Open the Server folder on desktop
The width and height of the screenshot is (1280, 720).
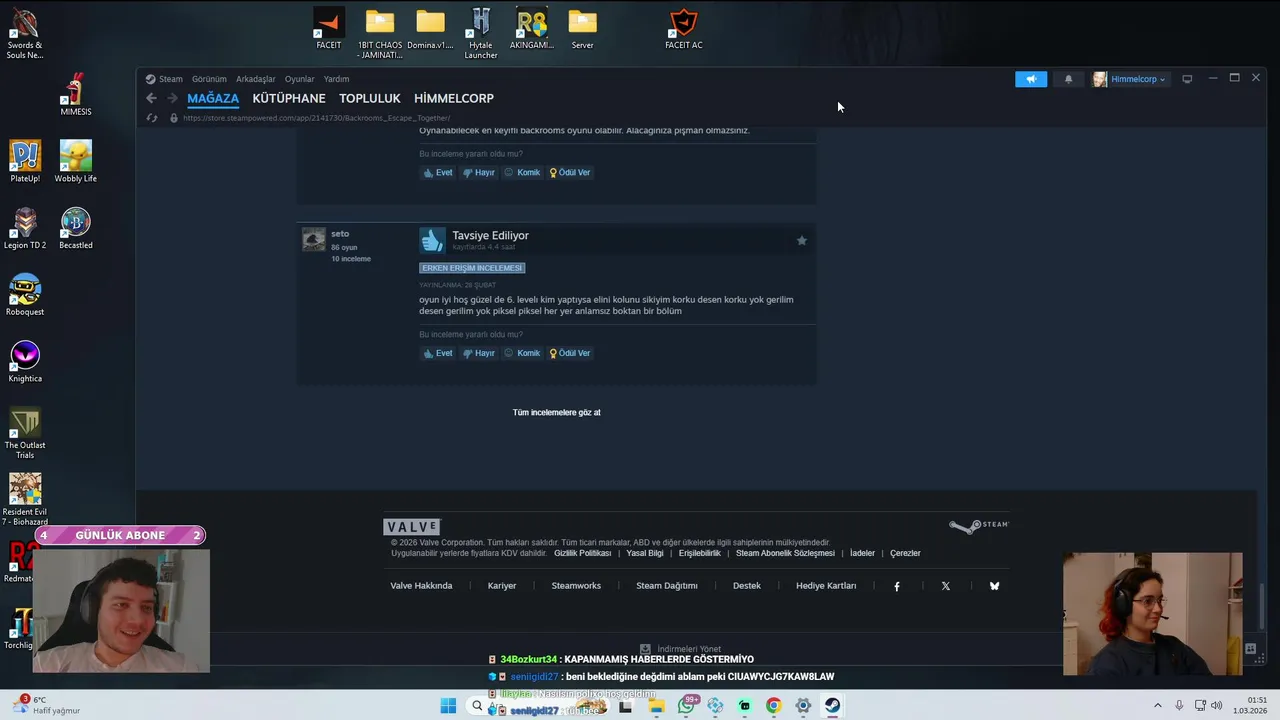click(x=582, y=28)
